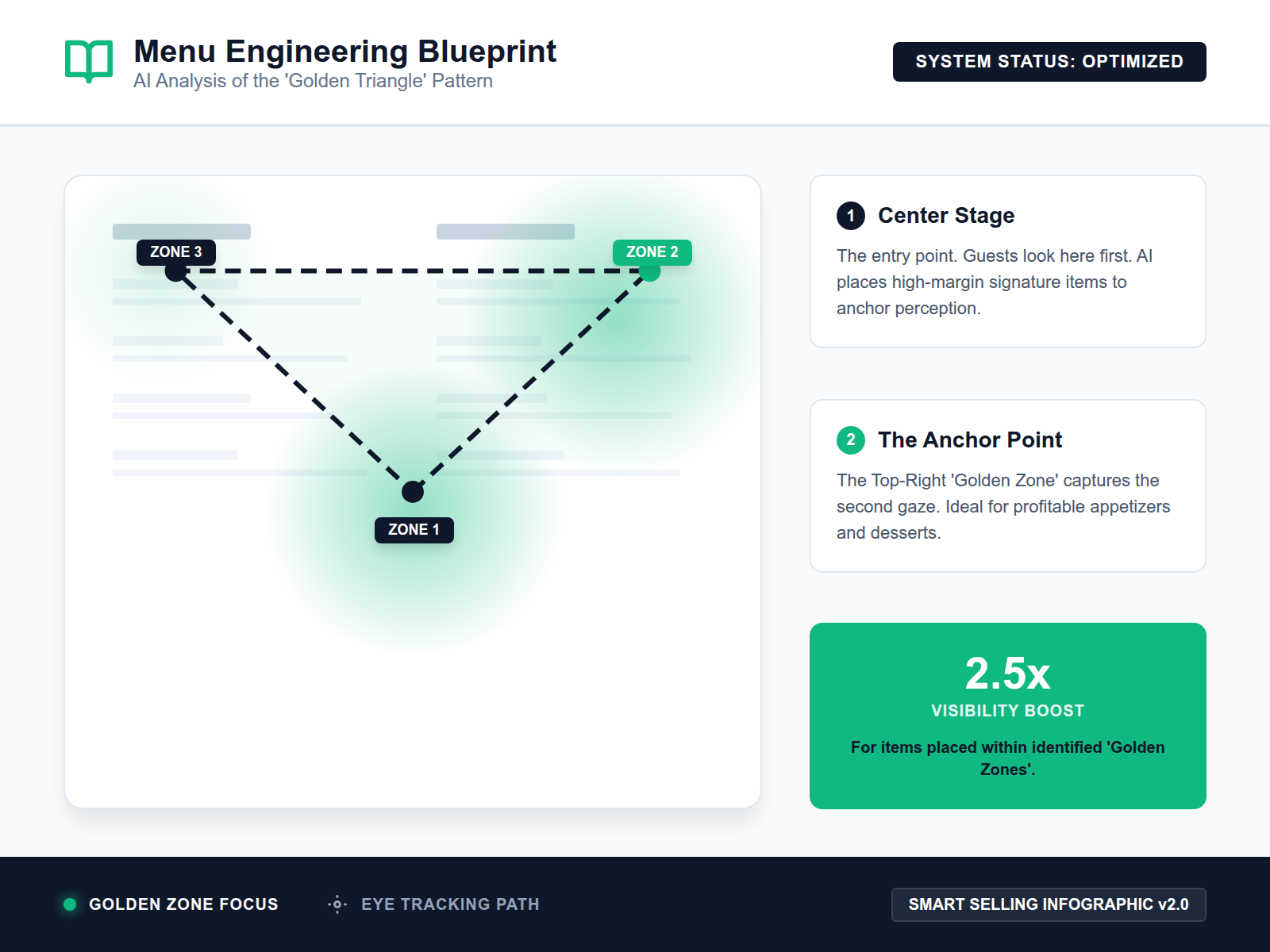
Task: Click the green number 2 badge
Action: [x=851, y=440]
